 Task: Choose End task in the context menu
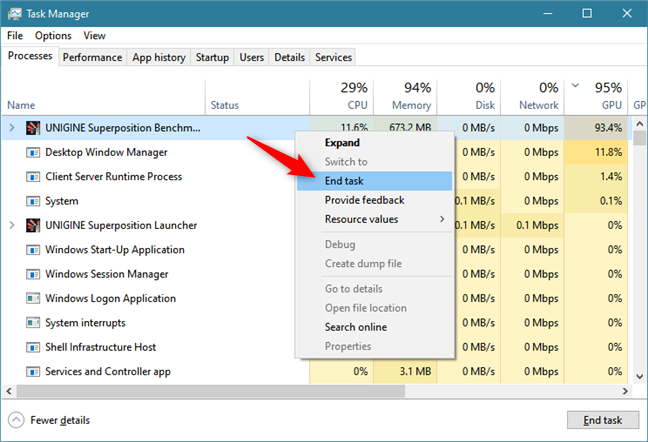[374, 181]
